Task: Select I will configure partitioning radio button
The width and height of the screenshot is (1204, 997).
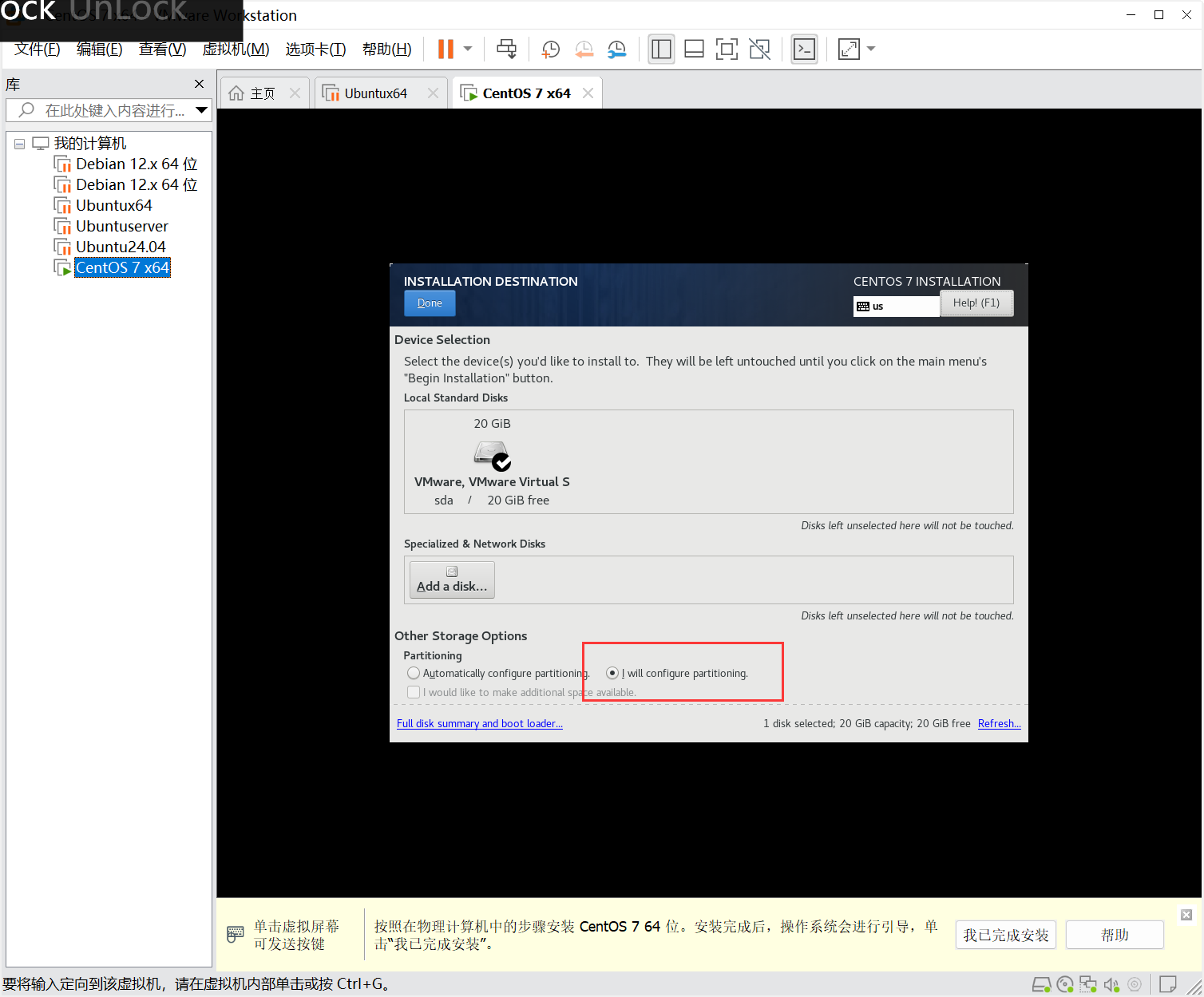Action: point(612,673)
